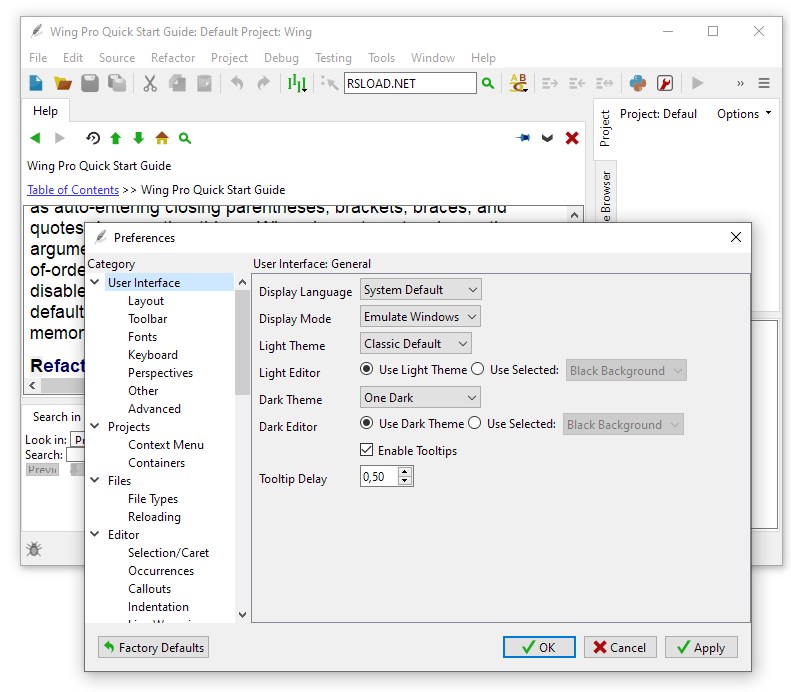
Task: Click the Python shell icon in toolbar
Action: pyautogui.click(x=637, y=84)
